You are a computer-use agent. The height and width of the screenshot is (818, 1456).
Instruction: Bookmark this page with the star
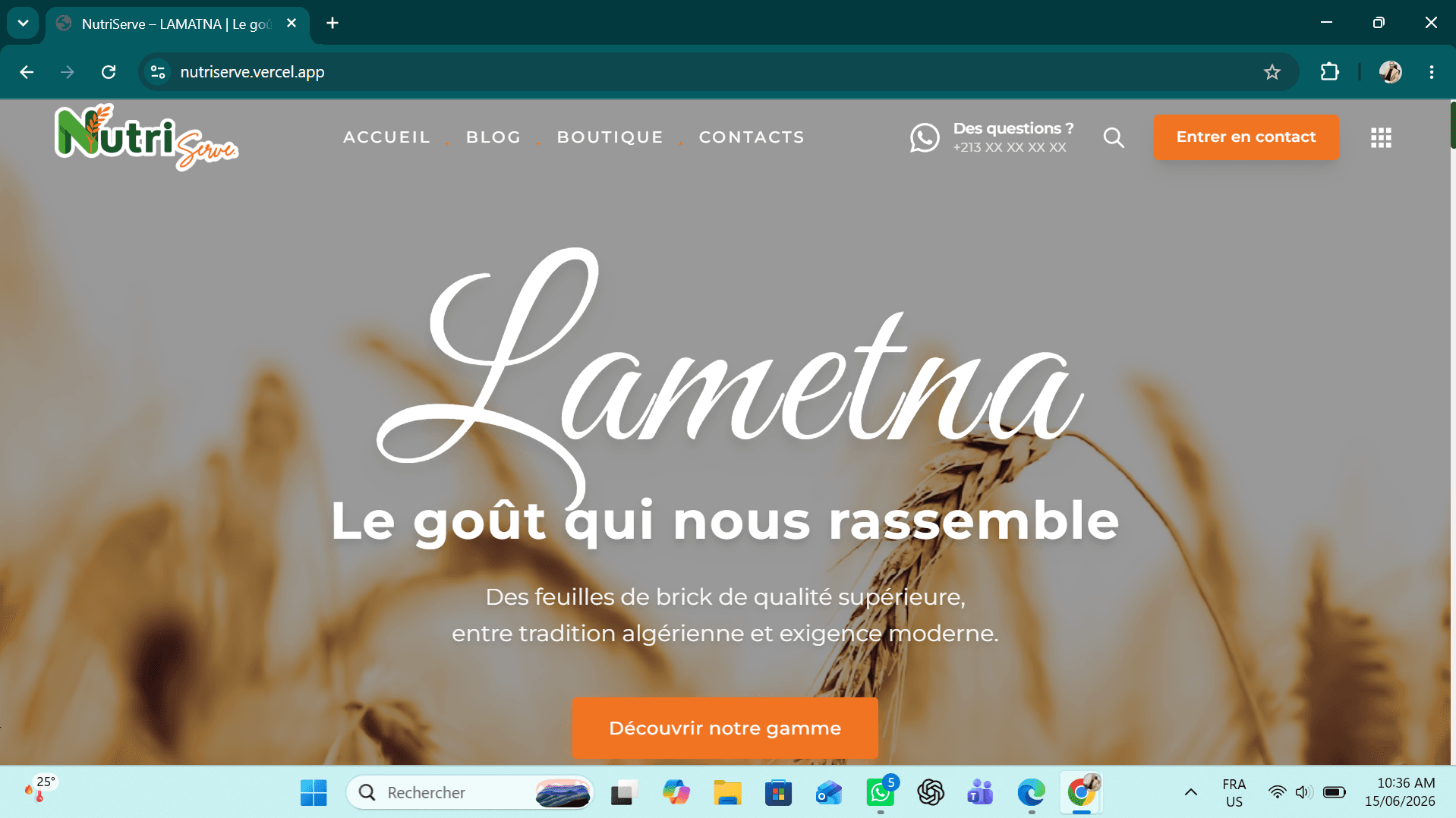tap(1272, 72)
